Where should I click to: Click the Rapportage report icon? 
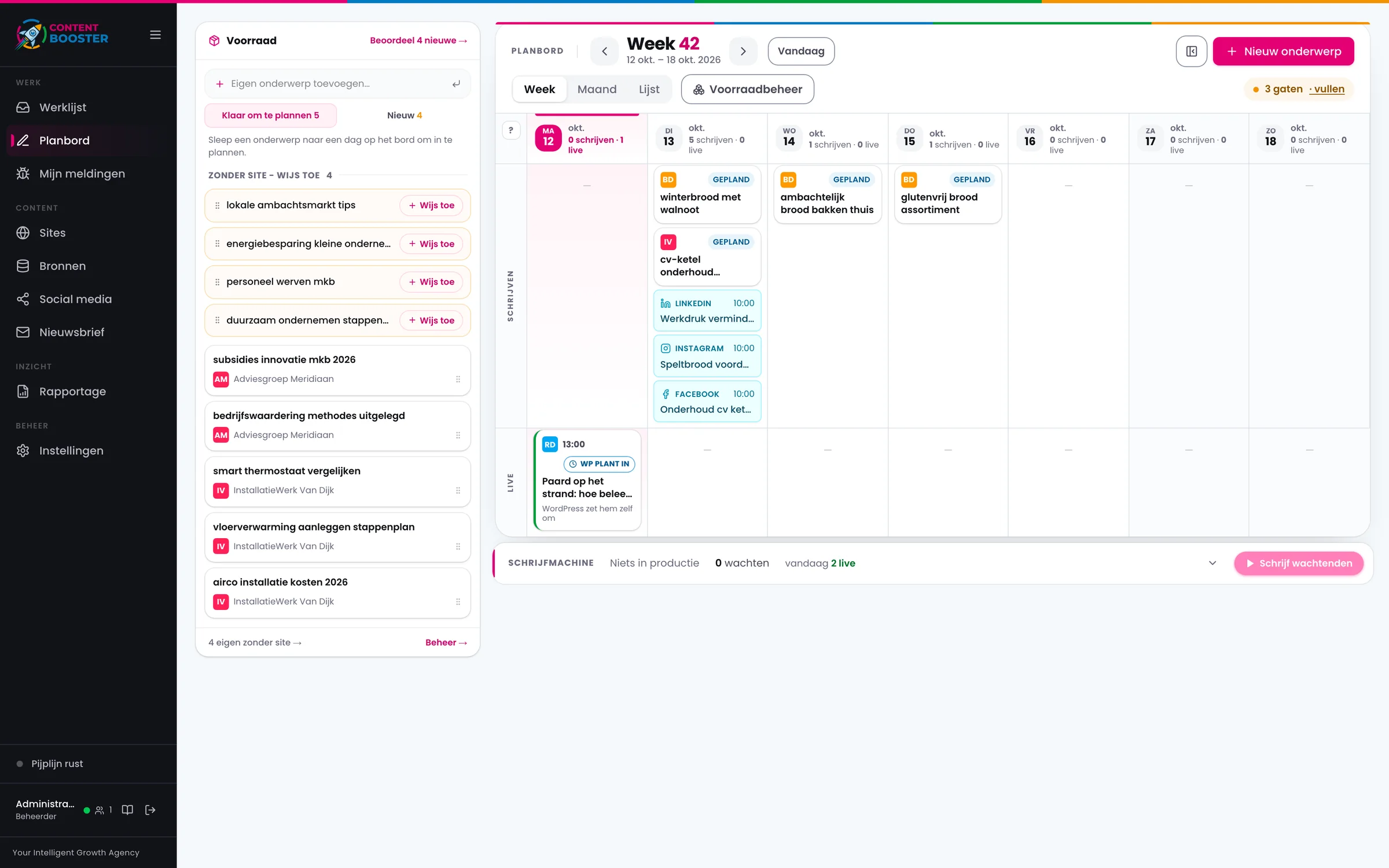tap(23, 391)
